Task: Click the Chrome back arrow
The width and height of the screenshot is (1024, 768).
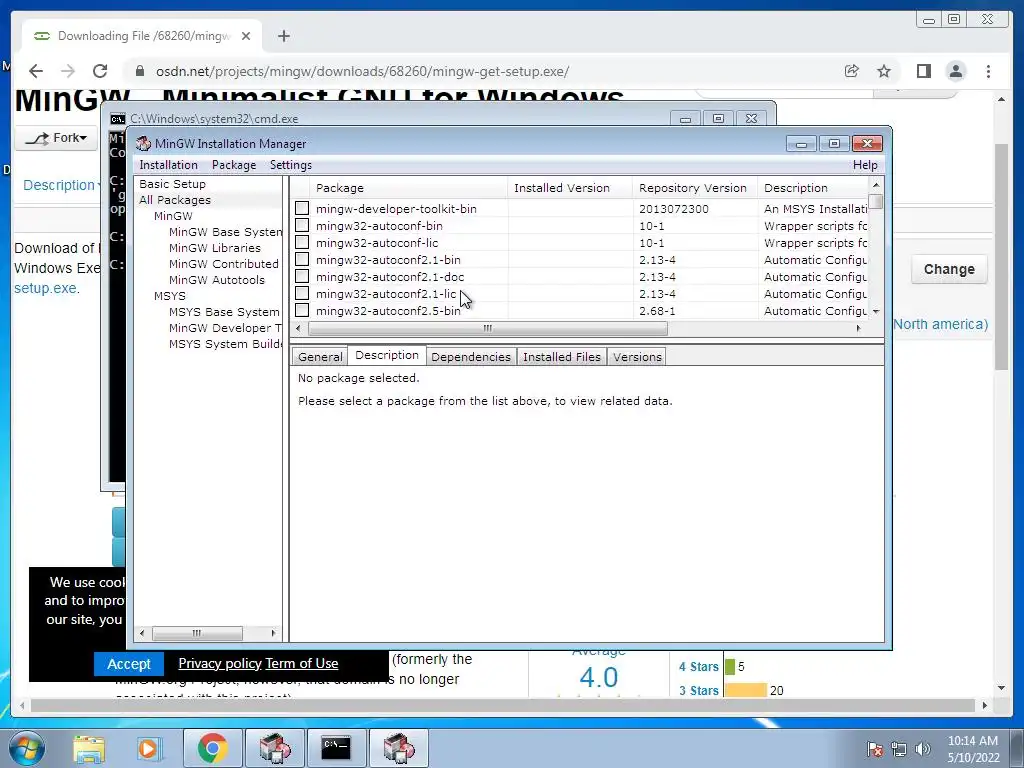Action: [36, 71]
